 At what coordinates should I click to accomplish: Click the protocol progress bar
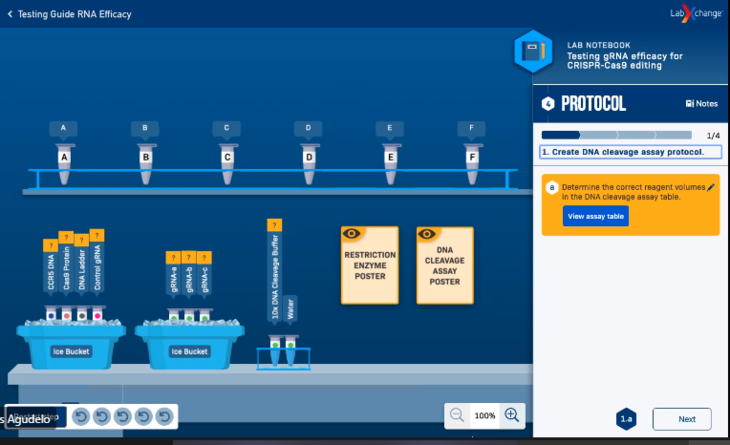click(x=616, y=135)
